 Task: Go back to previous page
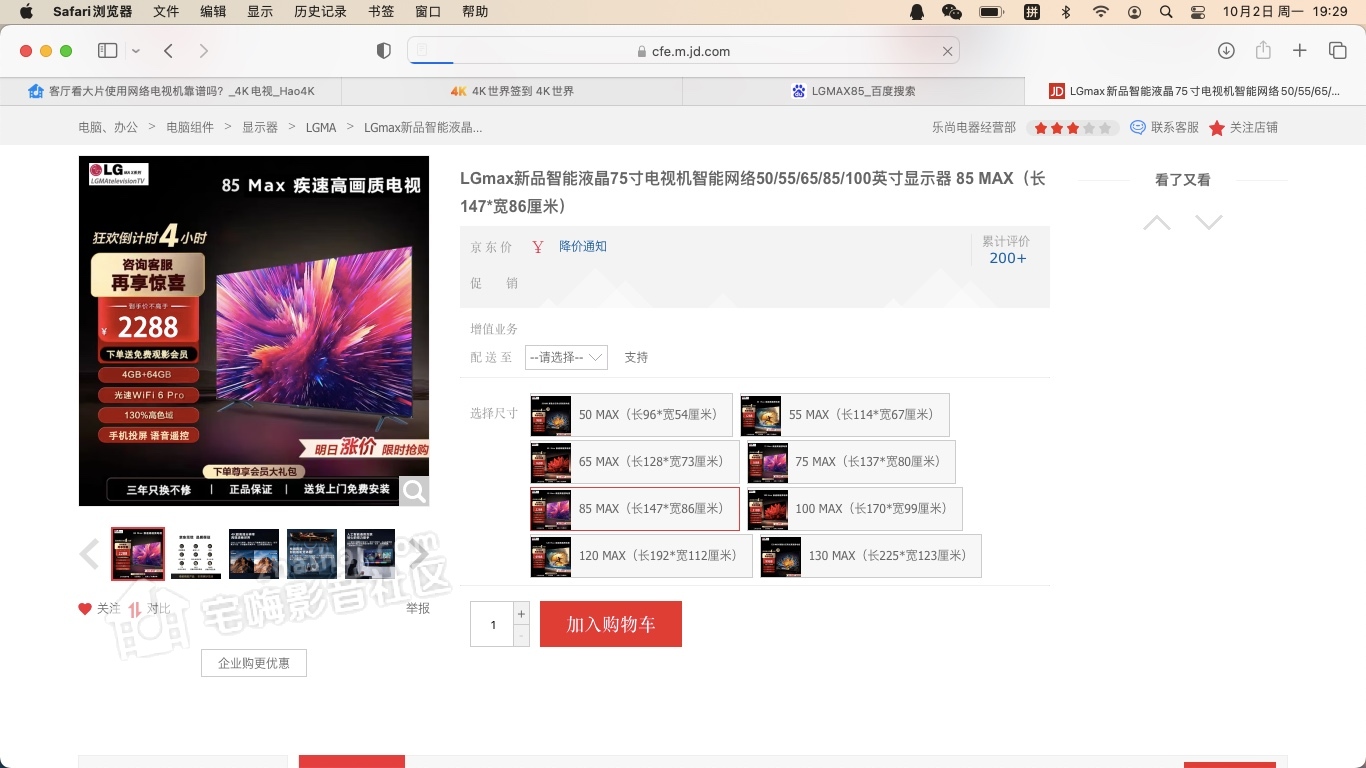pyautogui.click(x=169, y=51)
